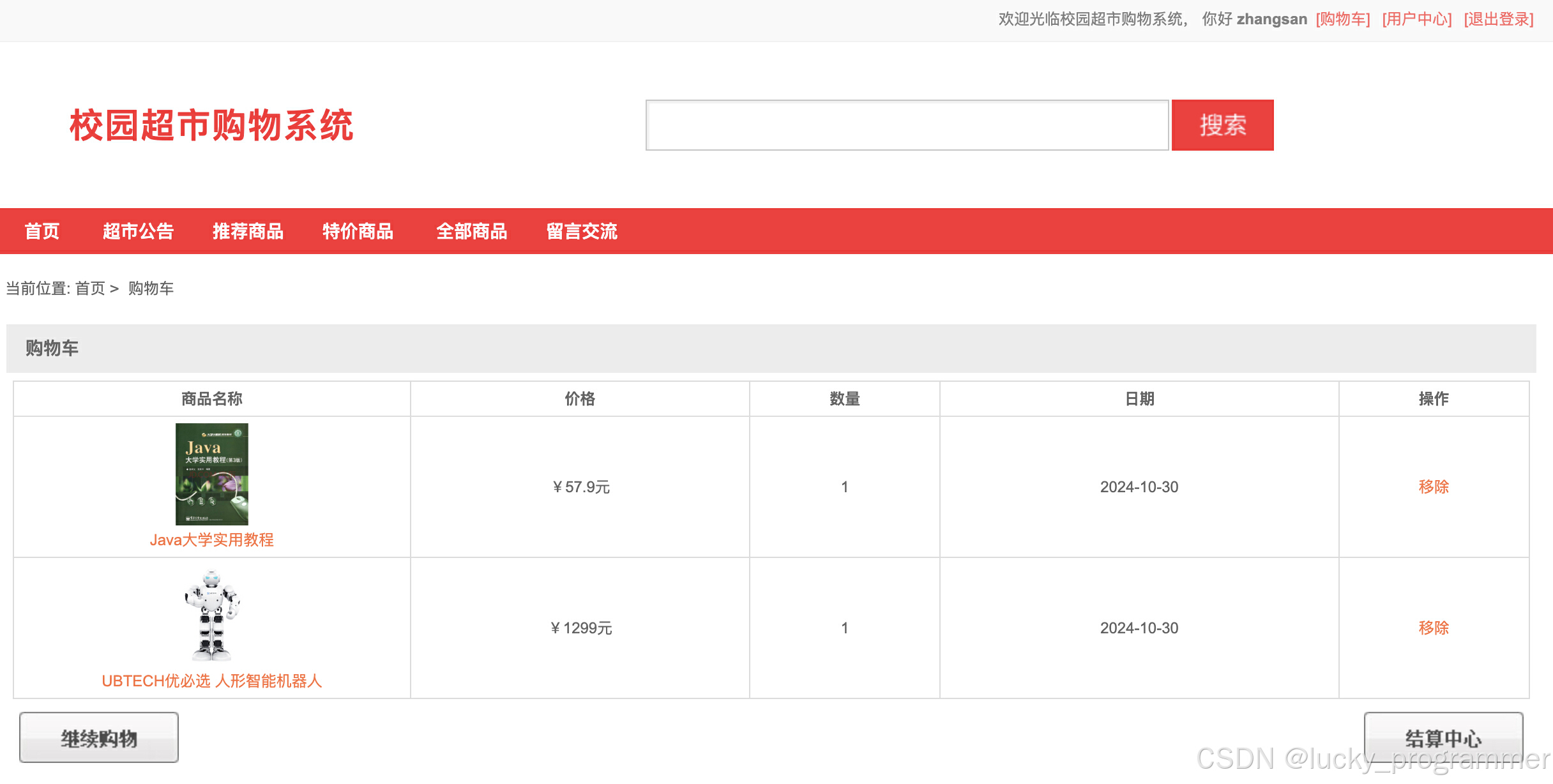Remove the Java textbook from cart
Viewport: 1553px width, 784px height.
point(1433,486)
